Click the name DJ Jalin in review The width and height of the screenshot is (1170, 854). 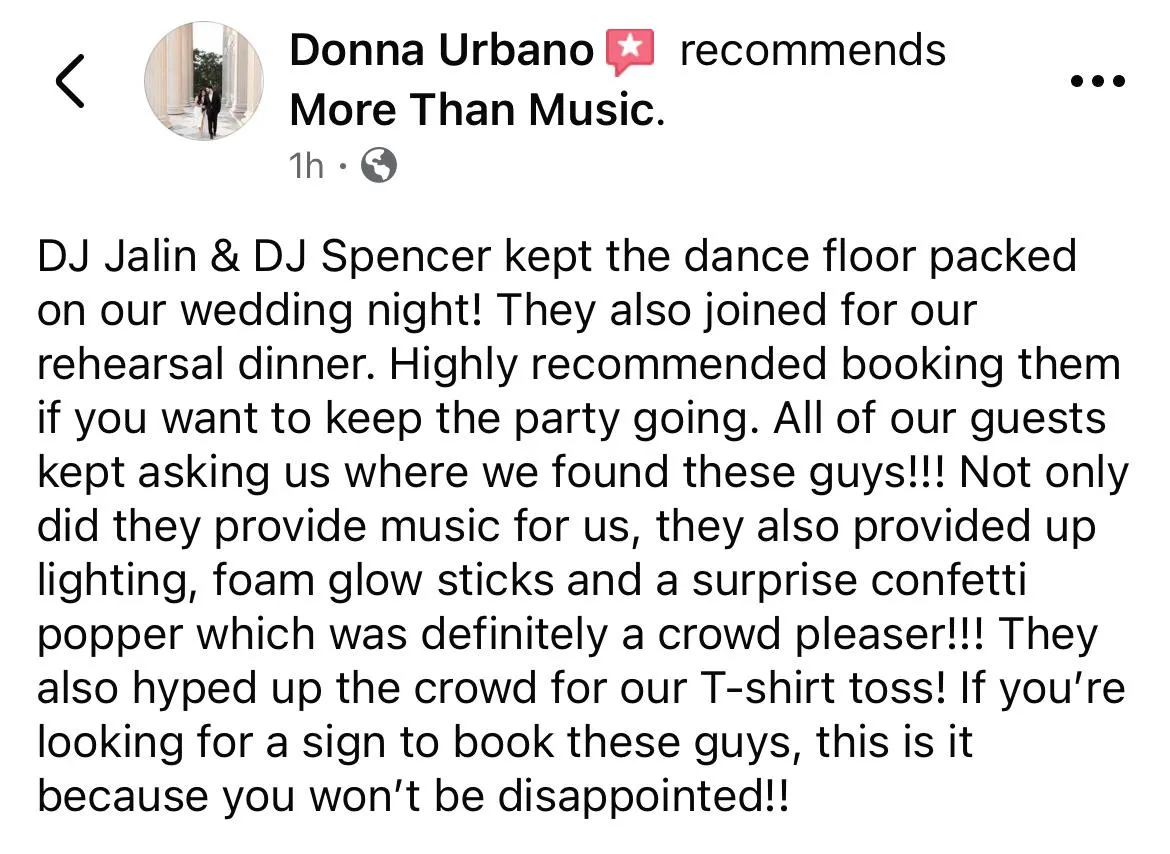(x=117, y=256)
